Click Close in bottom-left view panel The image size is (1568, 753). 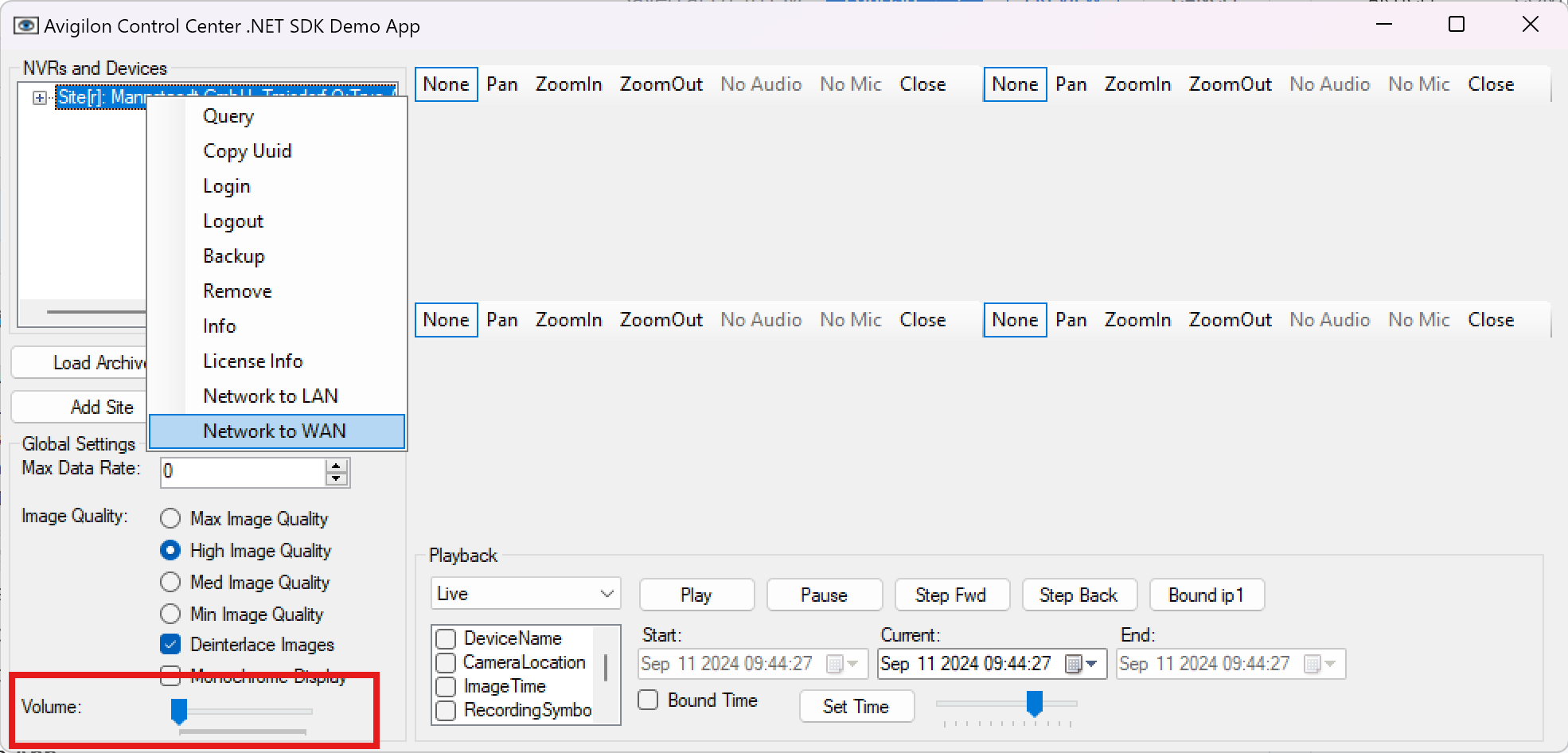pos(922,320)
